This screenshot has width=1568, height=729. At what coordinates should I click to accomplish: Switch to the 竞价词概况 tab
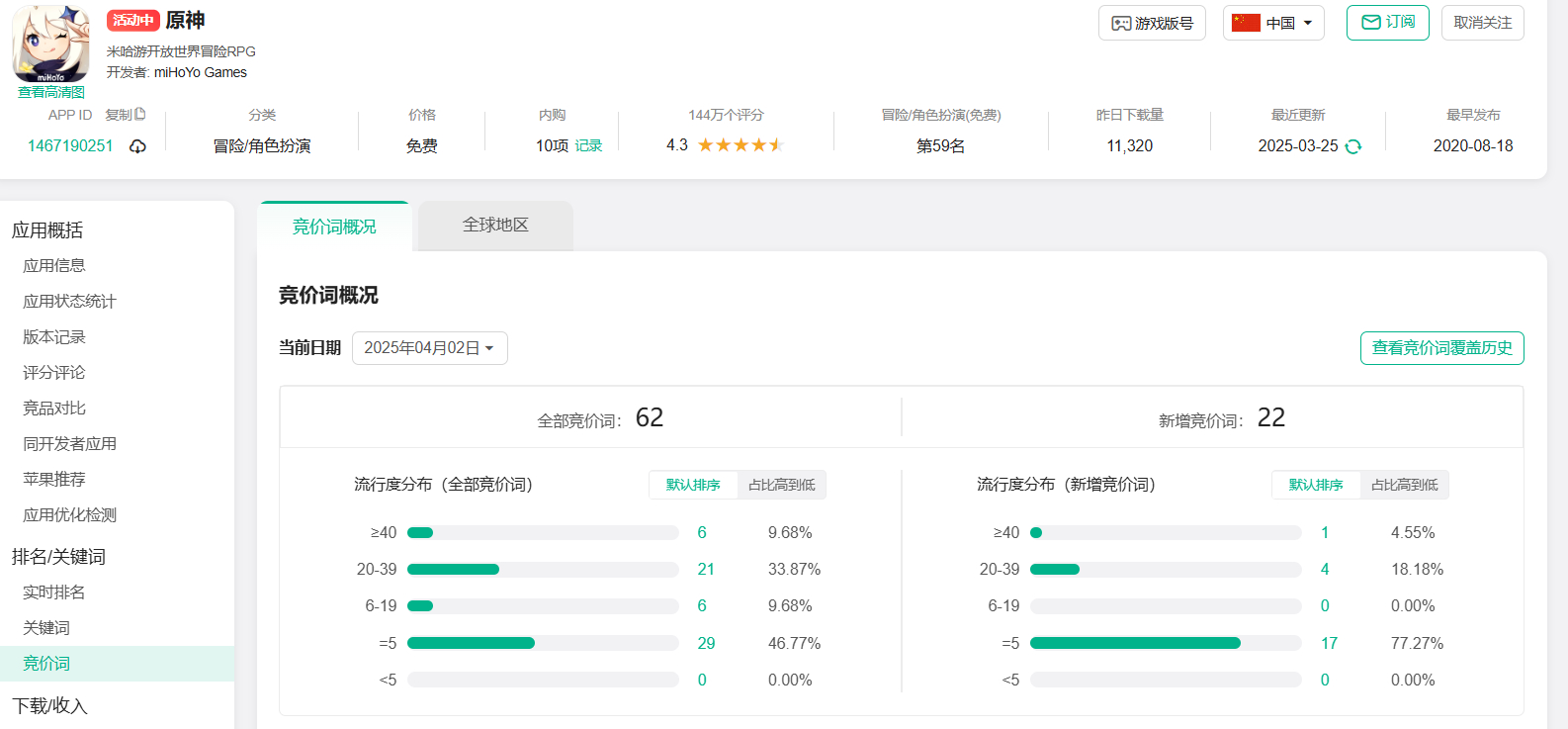click(334, 227)
